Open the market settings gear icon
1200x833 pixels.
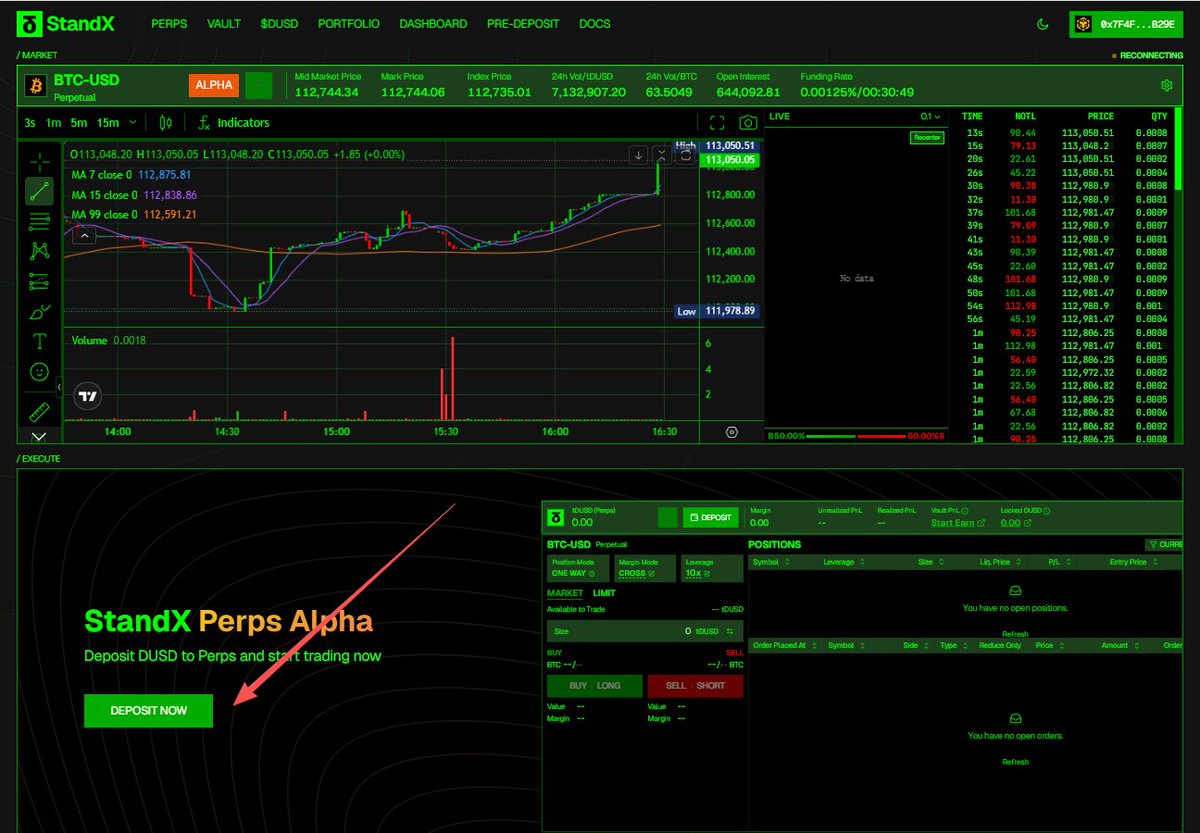point(1166,85)
